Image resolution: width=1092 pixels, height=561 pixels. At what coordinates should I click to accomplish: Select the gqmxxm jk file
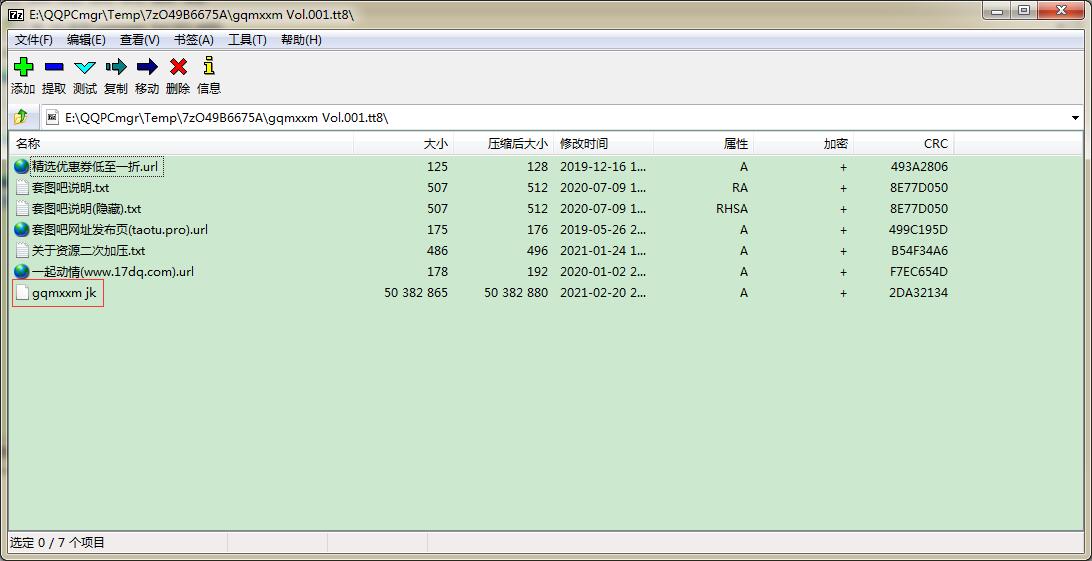pyautogui.click(x=63, y=293)
